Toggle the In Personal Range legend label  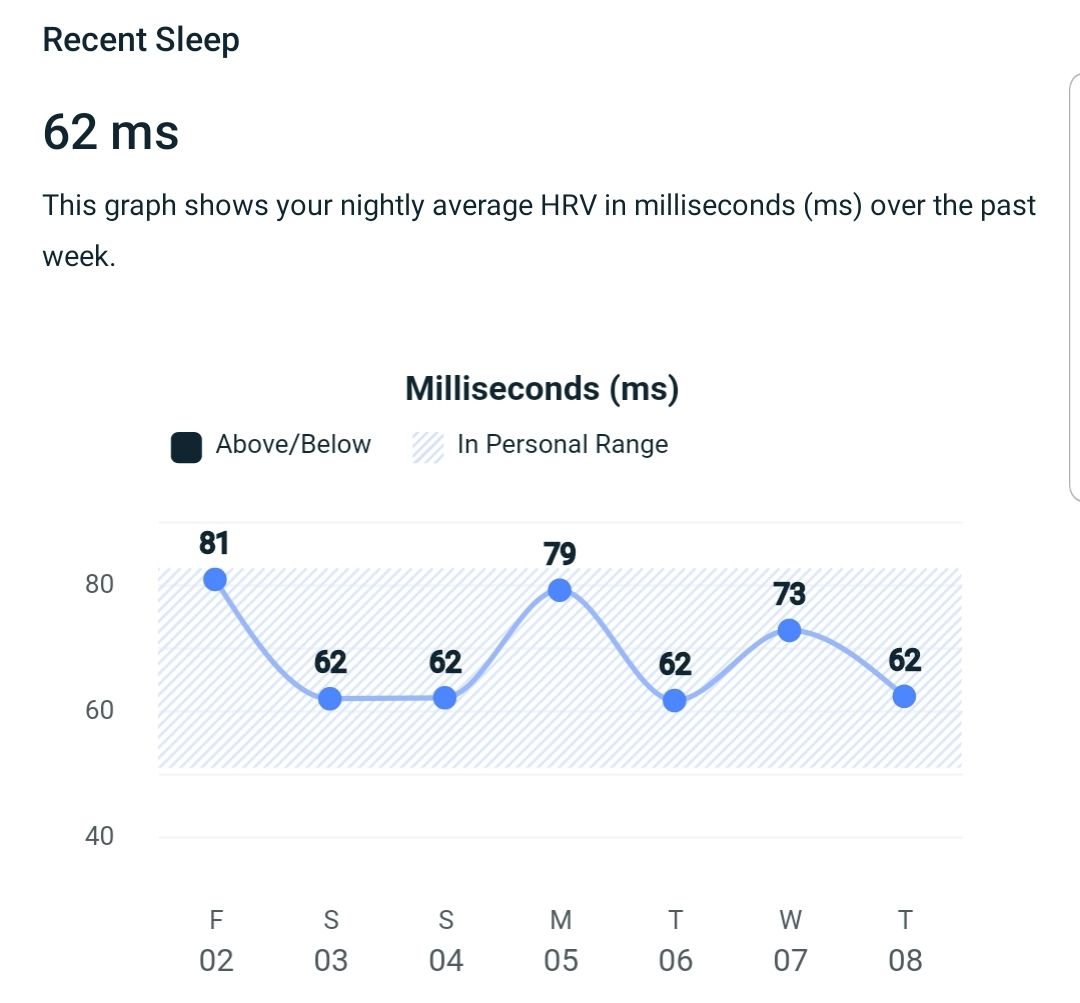[x=562, y=445]
